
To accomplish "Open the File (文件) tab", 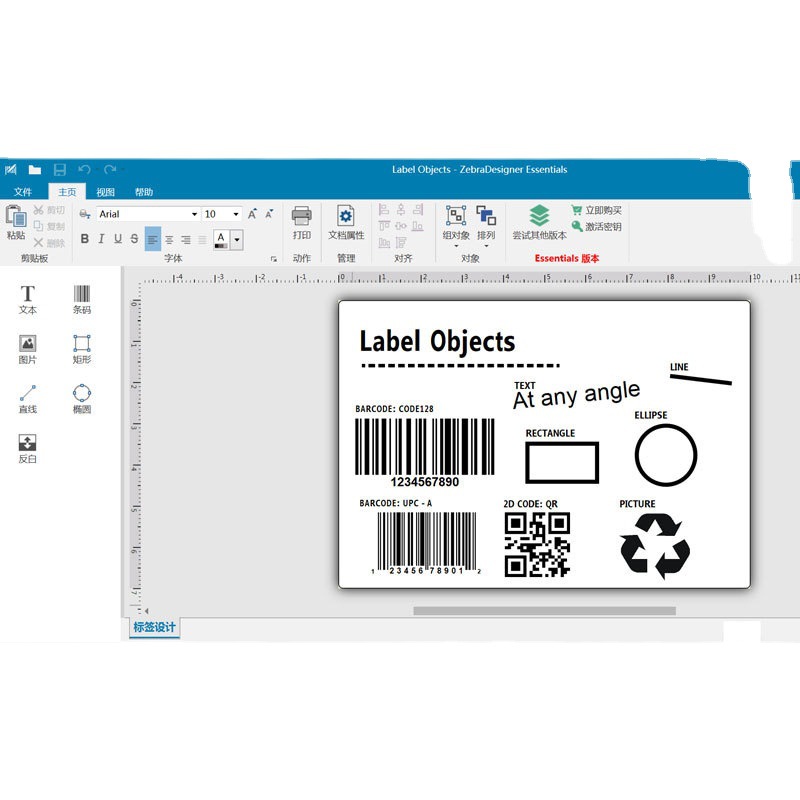I will click(x=22, y=192).
